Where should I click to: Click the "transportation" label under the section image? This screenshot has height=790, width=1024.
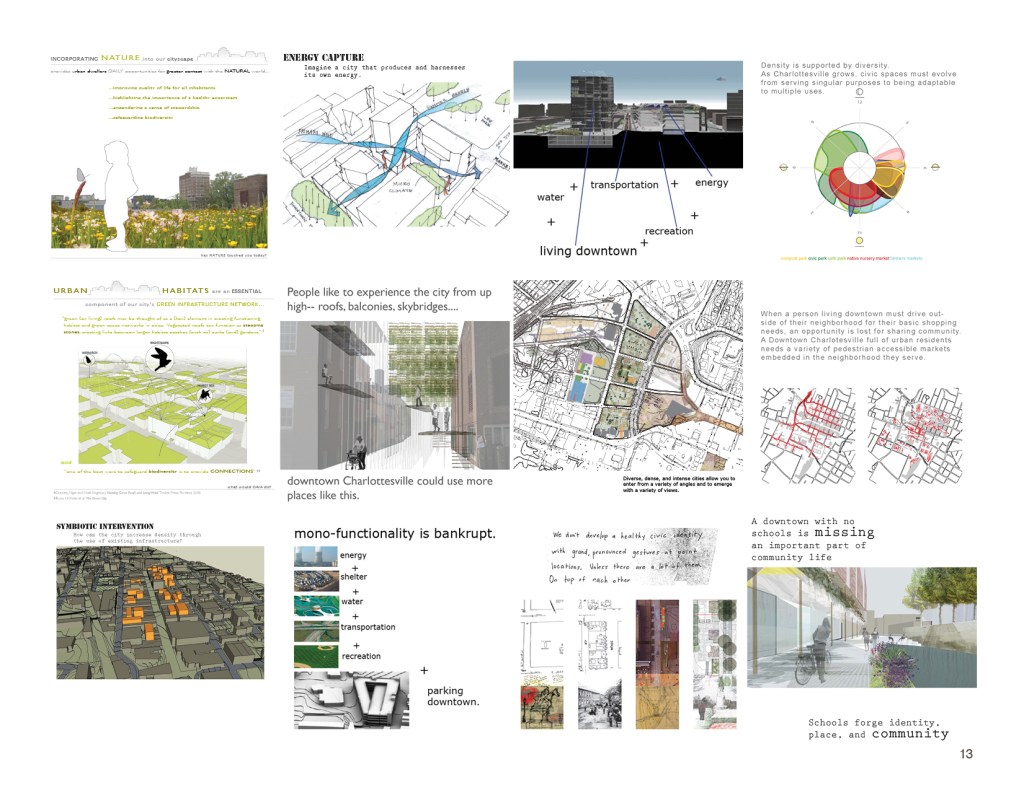click(x=624, y=185)
